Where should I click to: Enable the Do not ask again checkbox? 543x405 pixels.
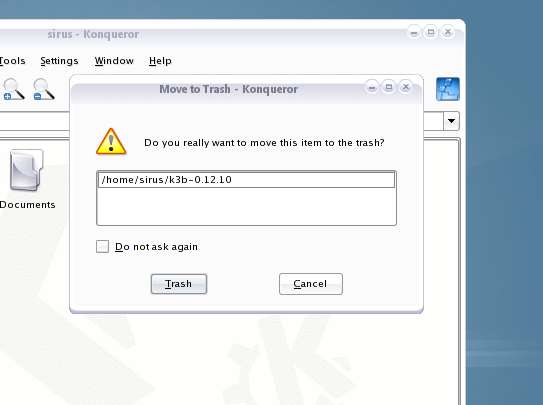103,246
